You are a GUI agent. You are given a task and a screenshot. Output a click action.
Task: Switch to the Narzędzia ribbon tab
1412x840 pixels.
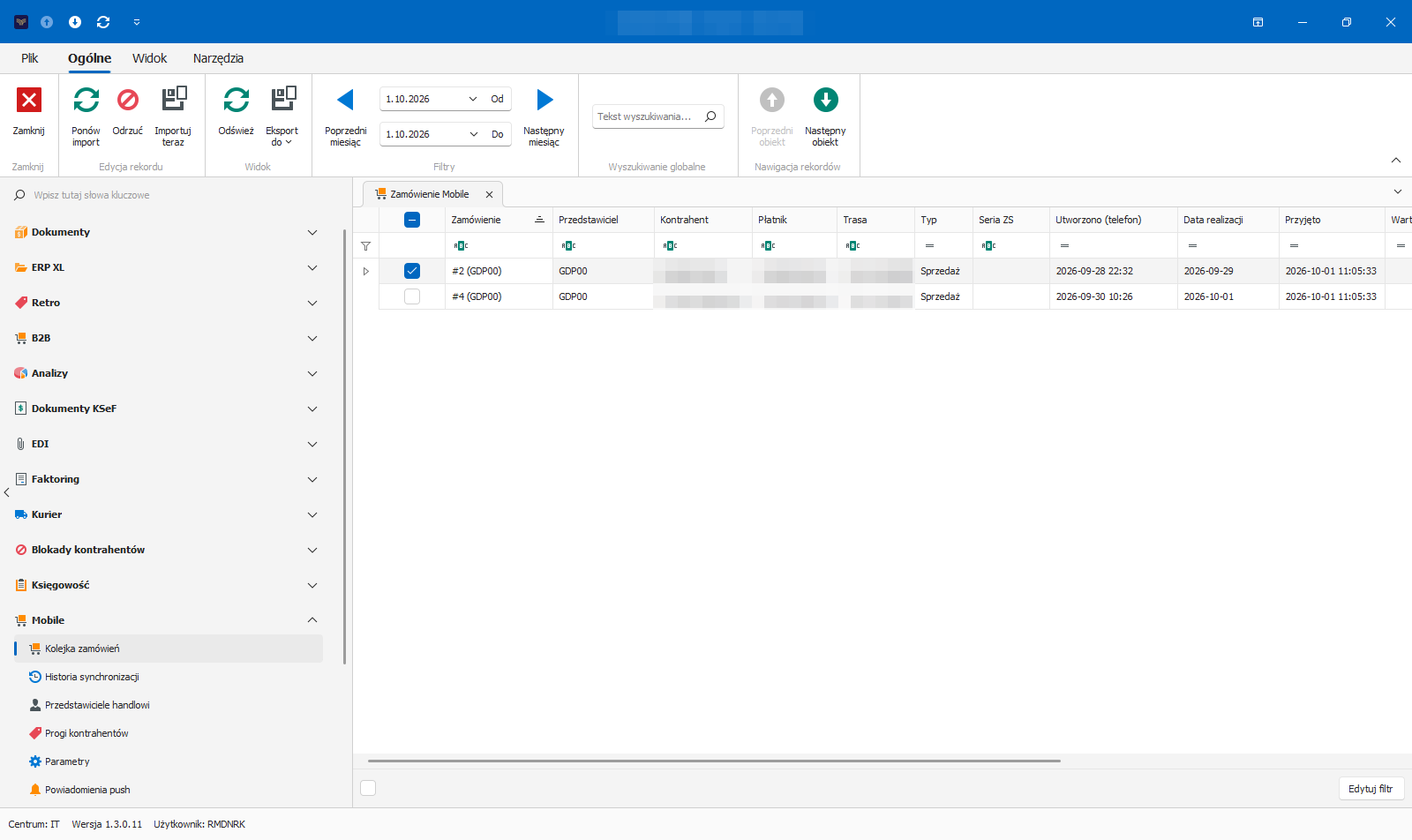click(x=218, y=58)
